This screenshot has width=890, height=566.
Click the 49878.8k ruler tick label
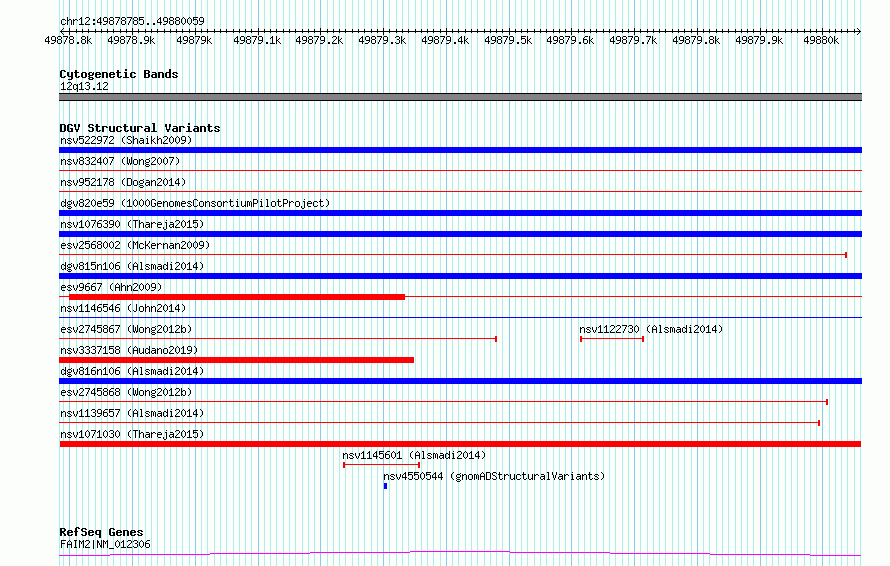(68, 40)
